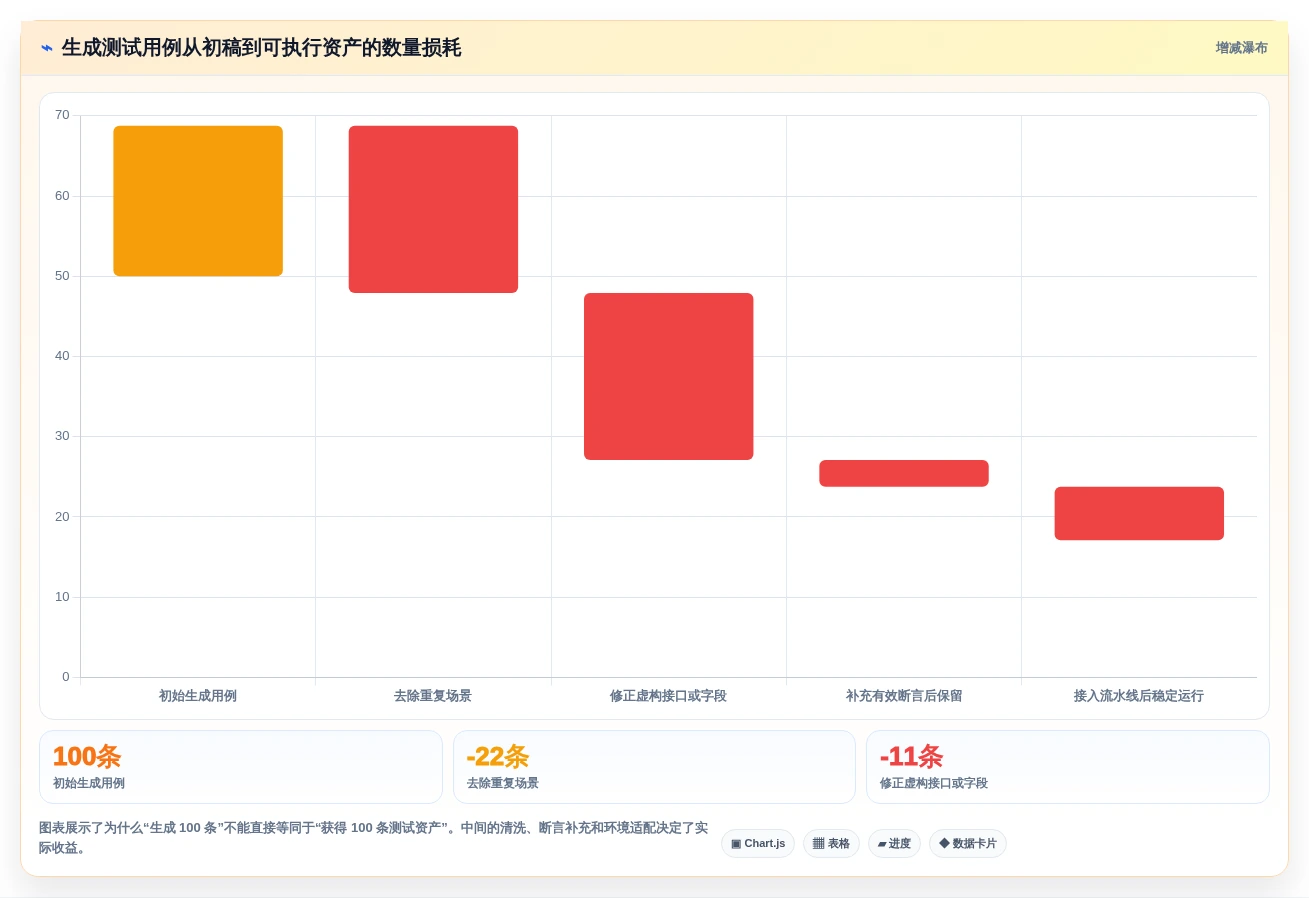Image resolution: width=1309 pixels, height=898 pixels.
Task: Click the red 去除重复场景 waterfall bar
Action: coord(433,209)
